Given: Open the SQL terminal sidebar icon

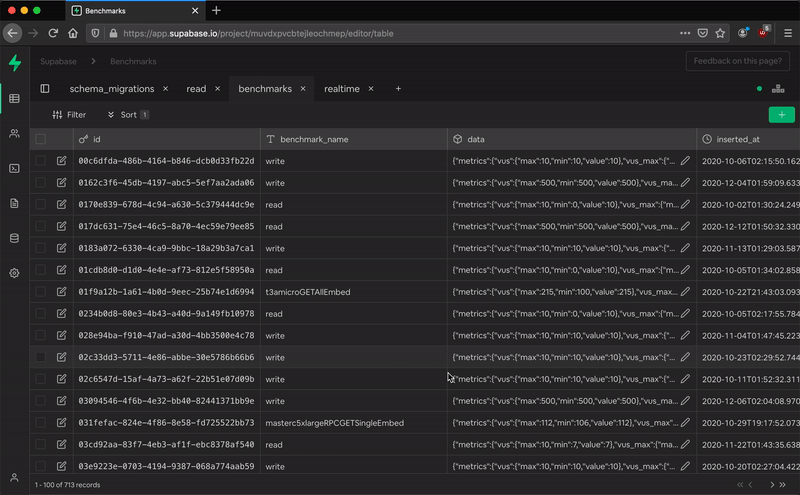Looking at the screenshot, I should (x=14, y=168).
